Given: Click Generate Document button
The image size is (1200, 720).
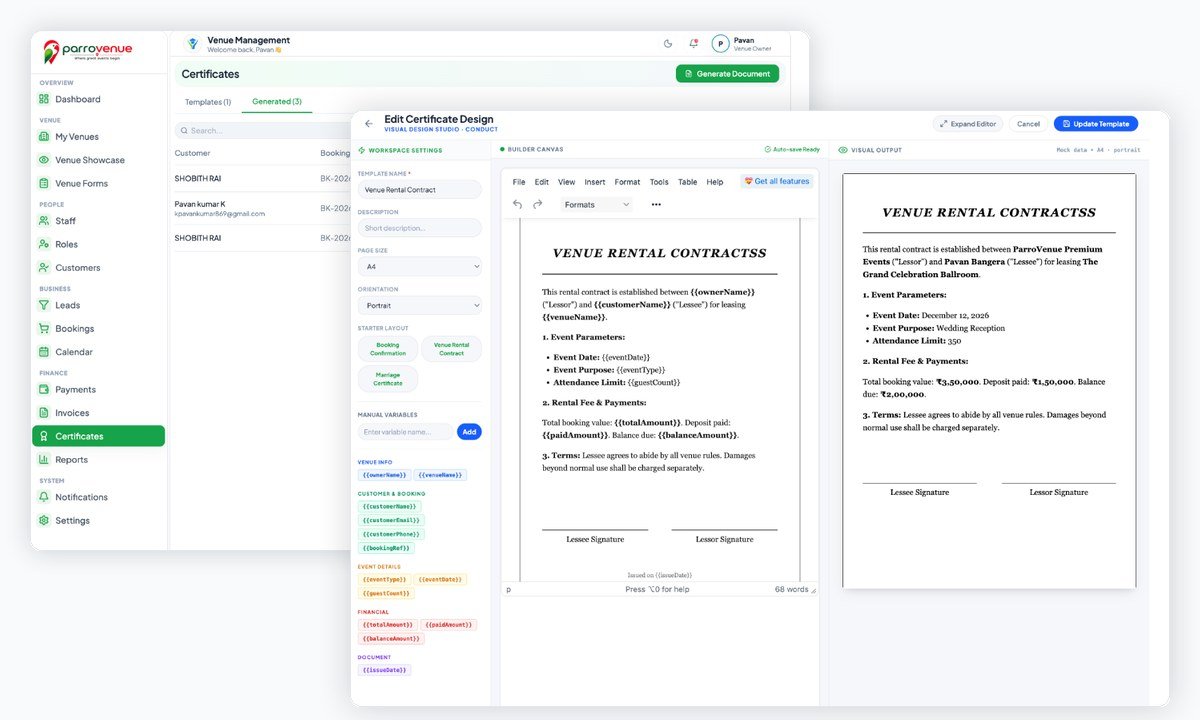Looking at the screenshot, I should pos(727,74).
